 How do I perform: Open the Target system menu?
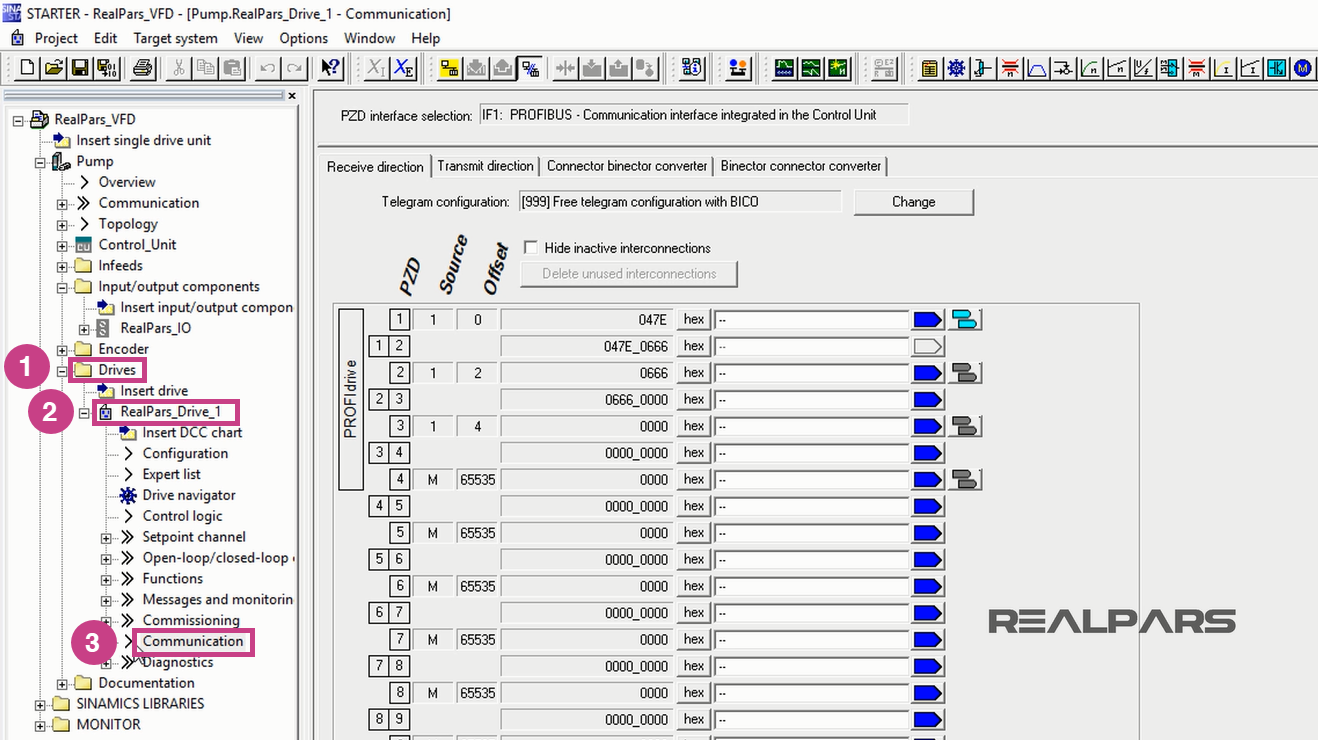[175, 38]
